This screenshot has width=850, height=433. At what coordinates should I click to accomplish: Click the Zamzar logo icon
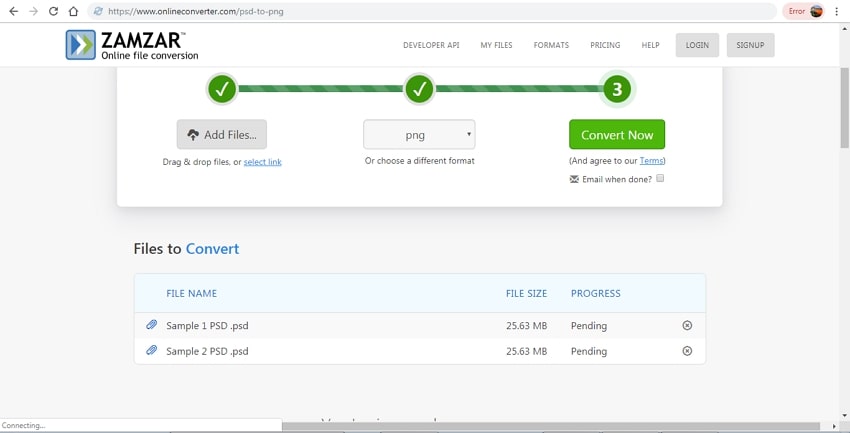pos(80,45)
